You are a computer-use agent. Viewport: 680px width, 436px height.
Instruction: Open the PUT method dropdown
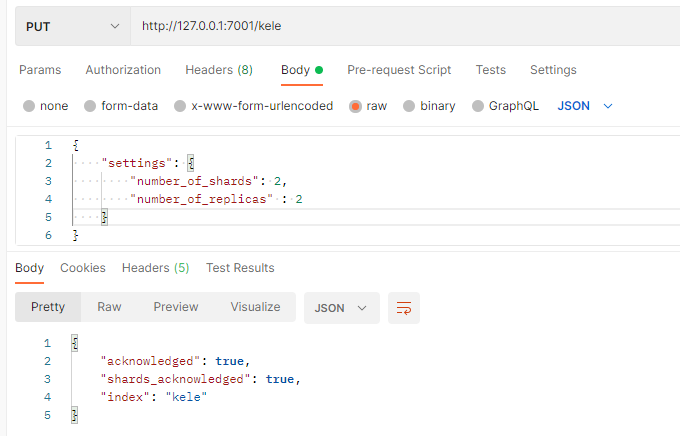72,25
